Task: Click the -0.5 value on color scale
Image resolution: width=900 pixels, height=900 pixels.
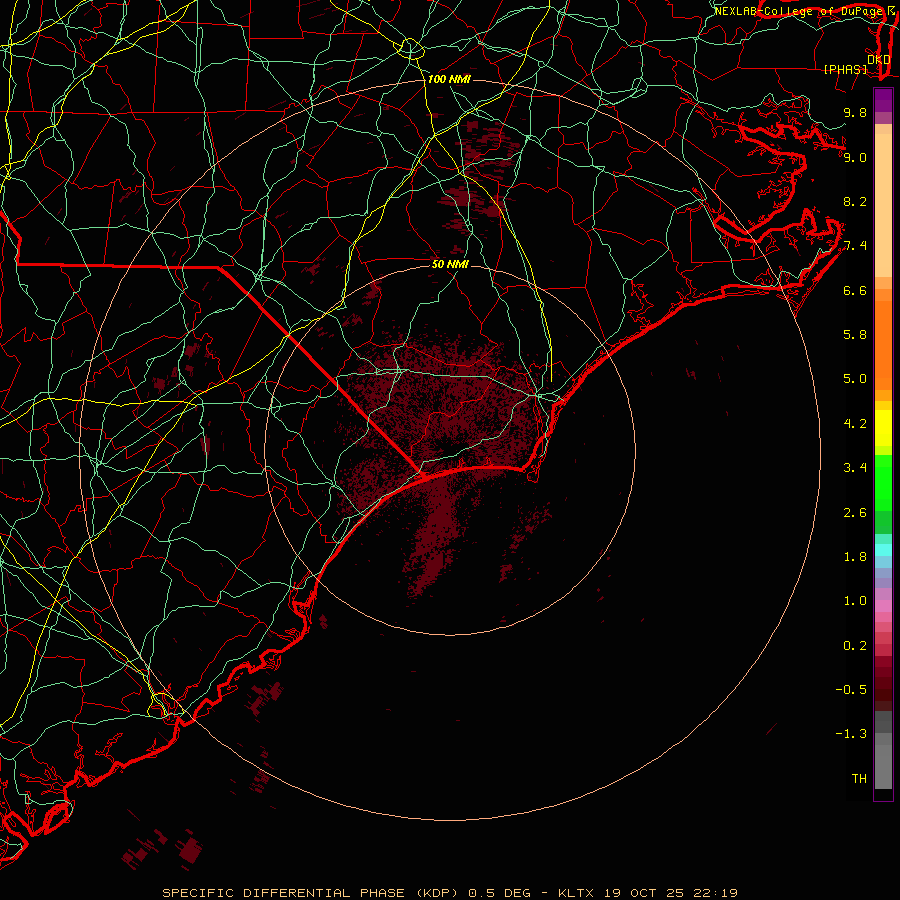Action: 851,690
